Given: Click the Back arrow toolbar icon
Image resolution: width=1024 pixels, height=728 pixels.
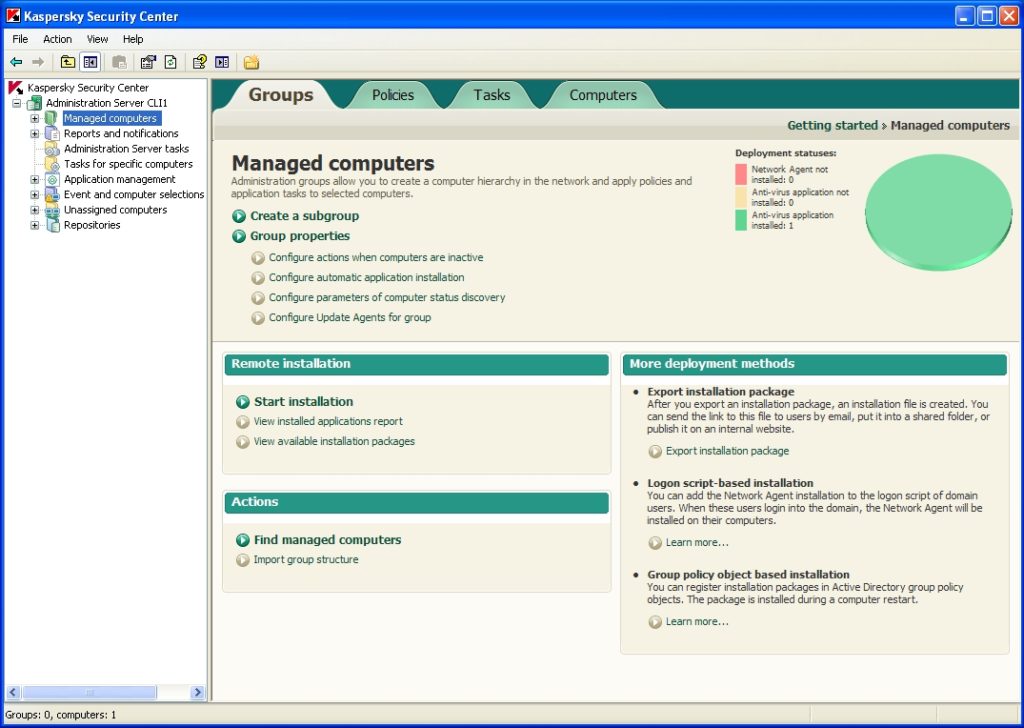Looking at the screenshot, I should (x=16, y=62).
